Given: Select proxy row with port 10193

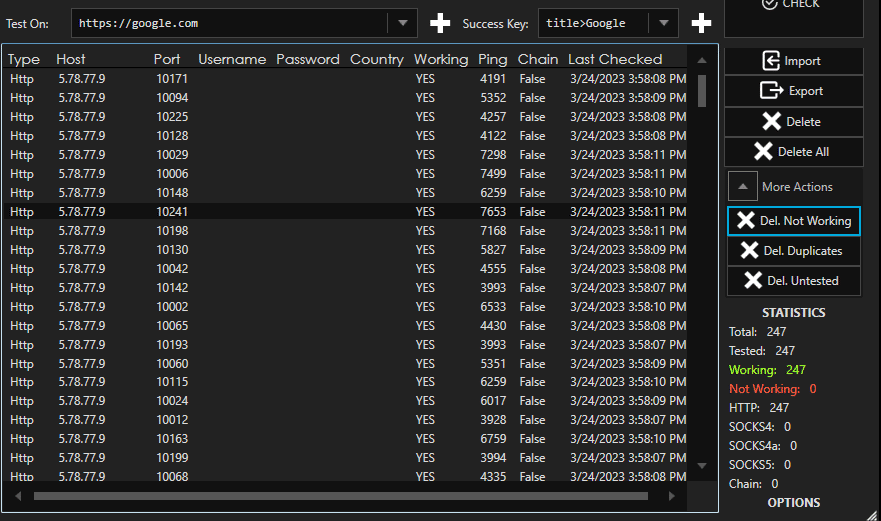Looking at the screenshot, I should (346, 345).
